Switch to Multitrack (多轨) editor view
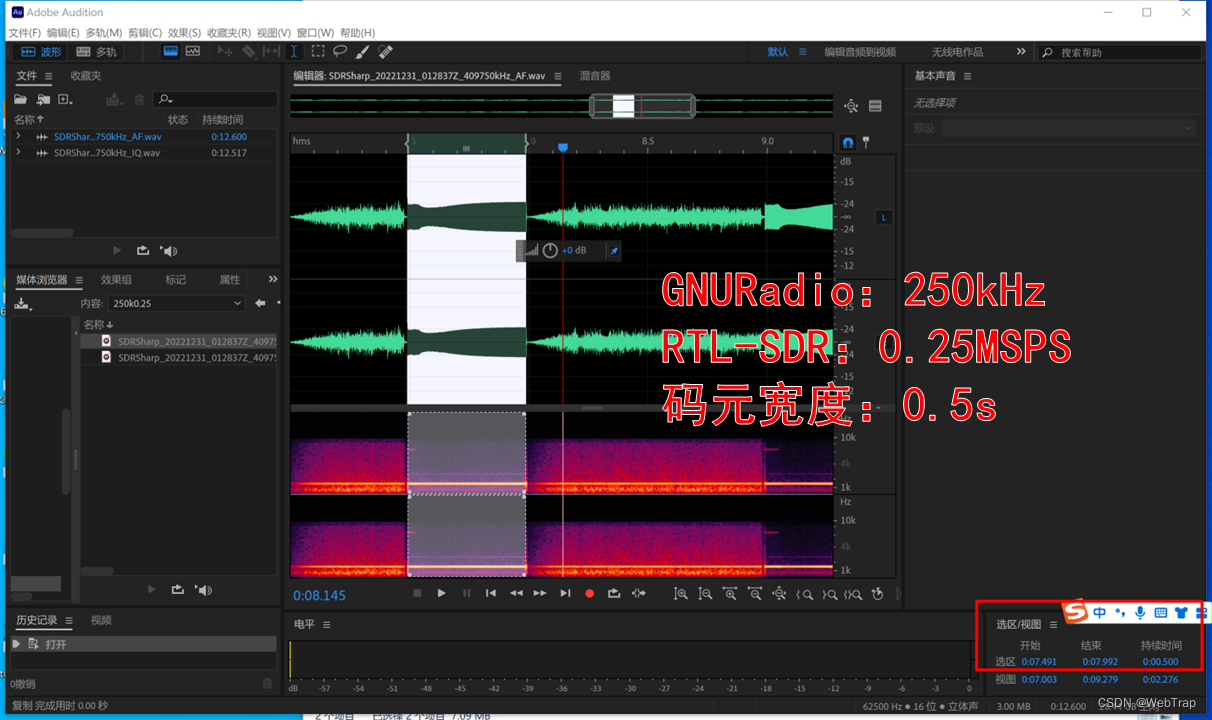The image size is (1212, 720). tap(97, 52)
